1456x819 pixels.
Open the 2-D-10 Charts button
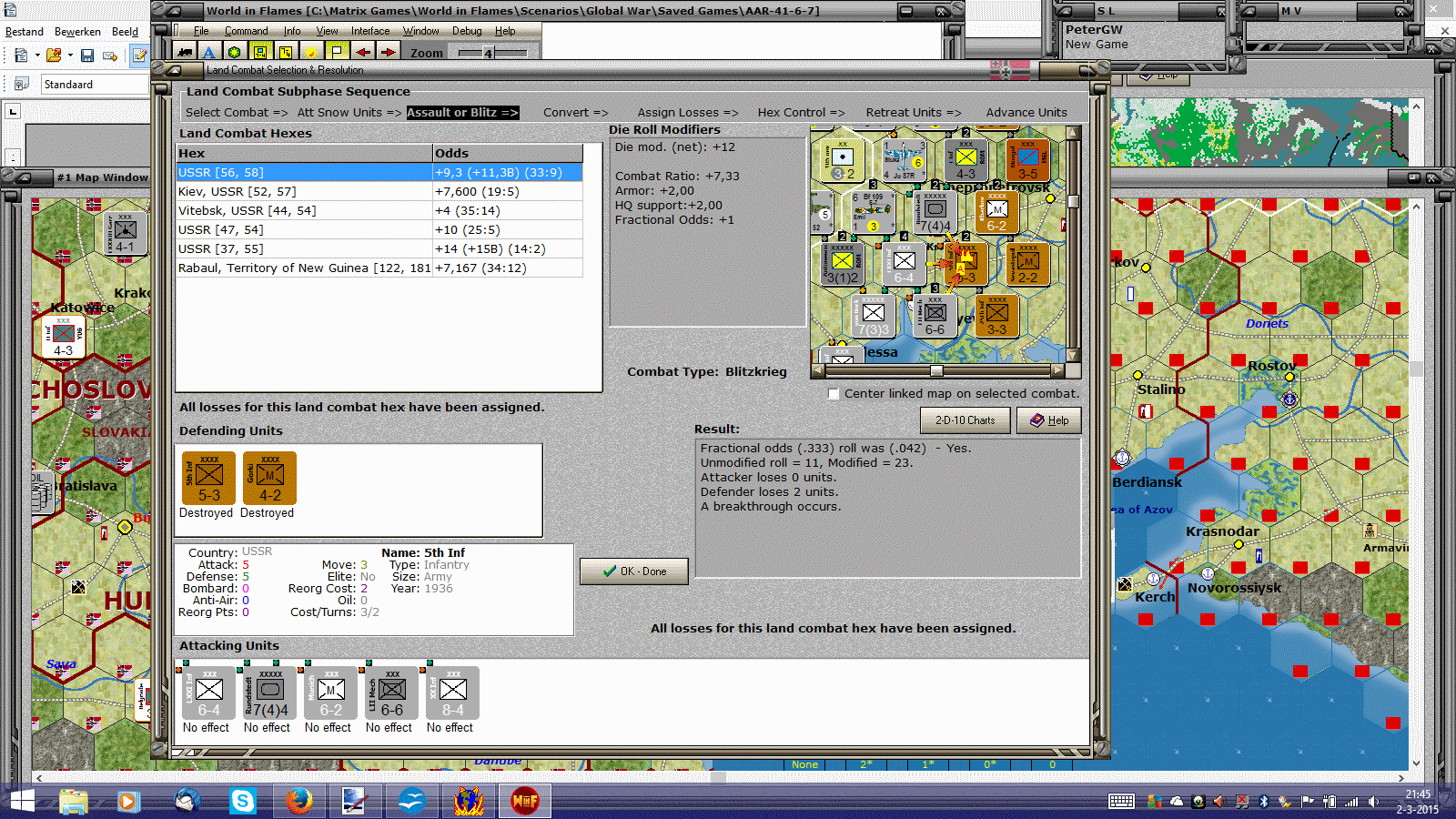pos(965,420)
